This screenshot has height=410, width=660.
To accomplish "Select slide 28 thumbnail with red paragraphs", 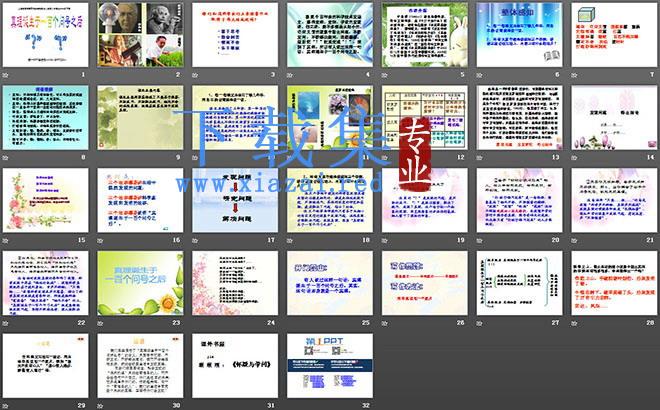I will pyautogui.click(x=614, y=283).
